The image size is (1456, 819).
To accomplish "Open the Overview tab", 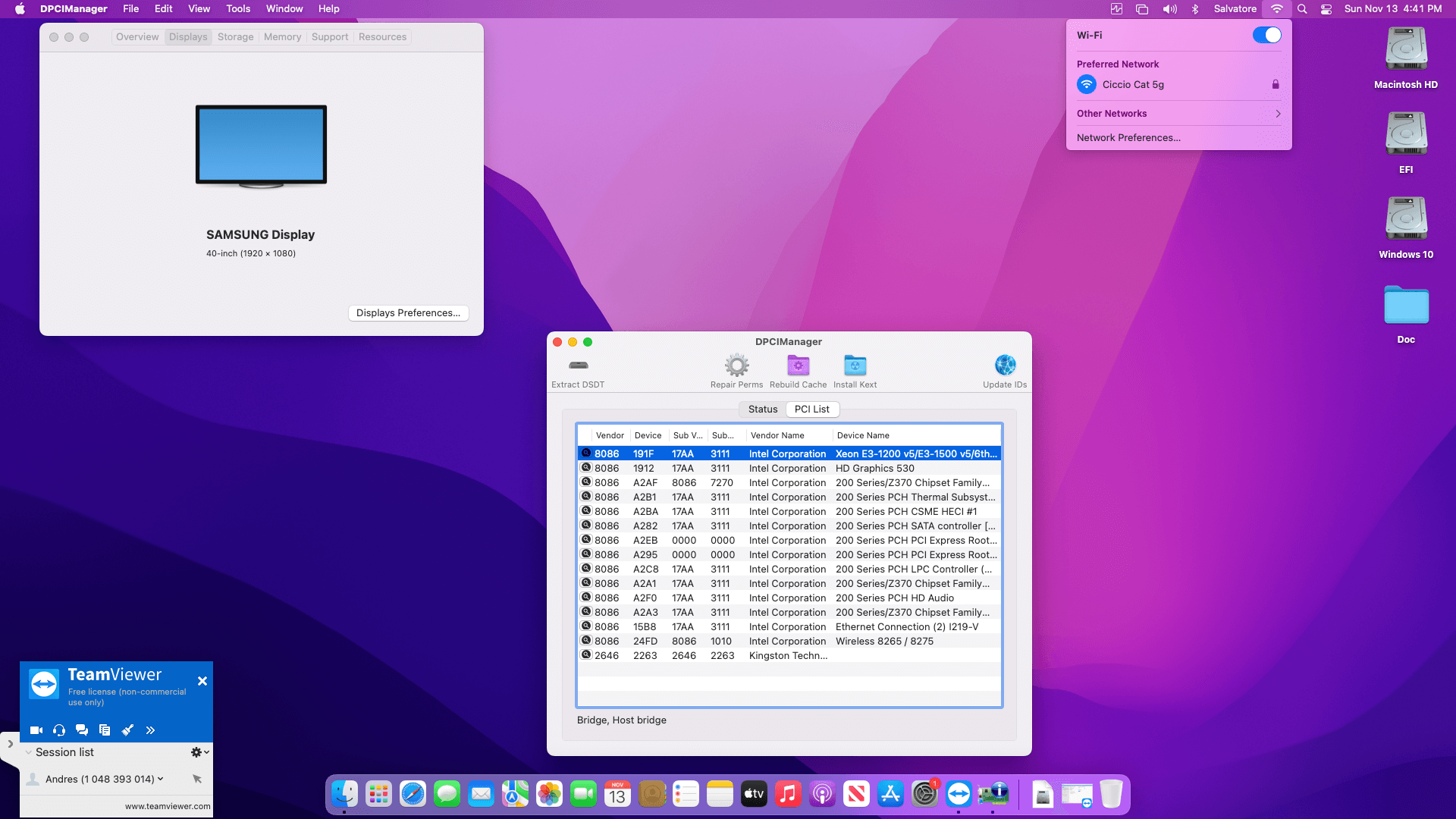I will point(137,37).
